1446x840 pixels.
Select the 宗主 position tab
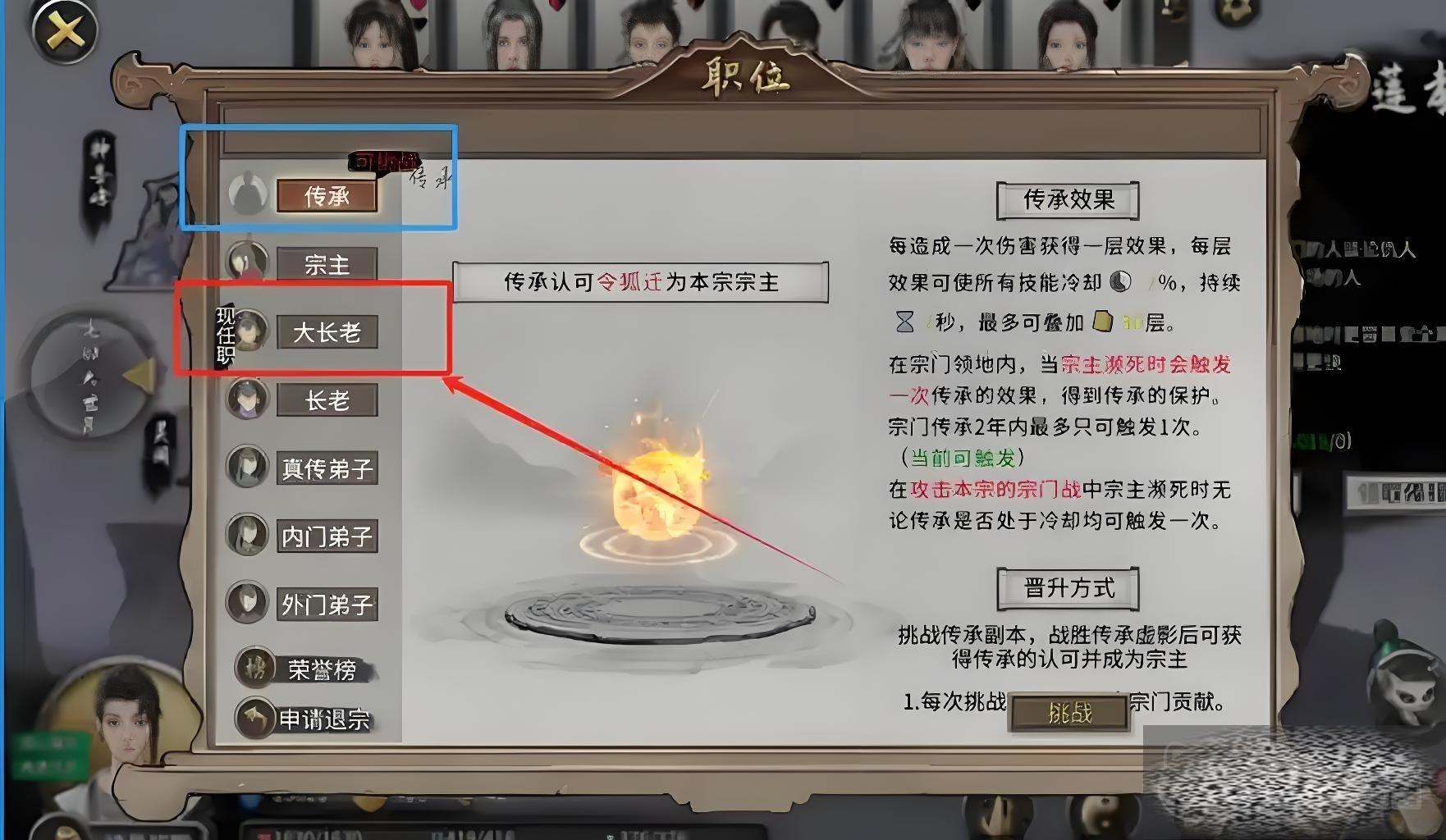click(327, 264)
